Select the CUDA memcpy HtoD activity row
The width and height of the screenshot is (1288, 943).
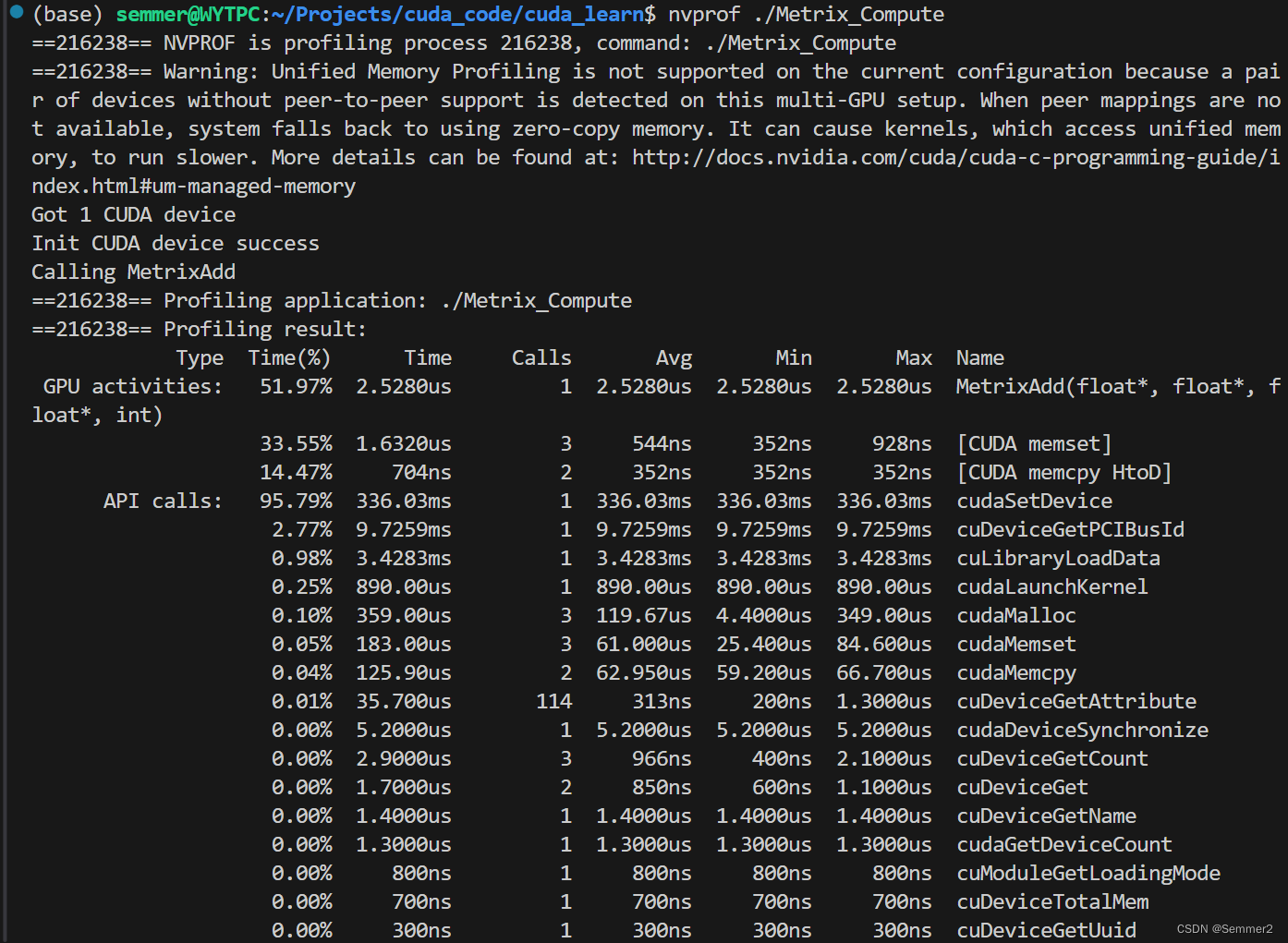(x=1063, y=472)
